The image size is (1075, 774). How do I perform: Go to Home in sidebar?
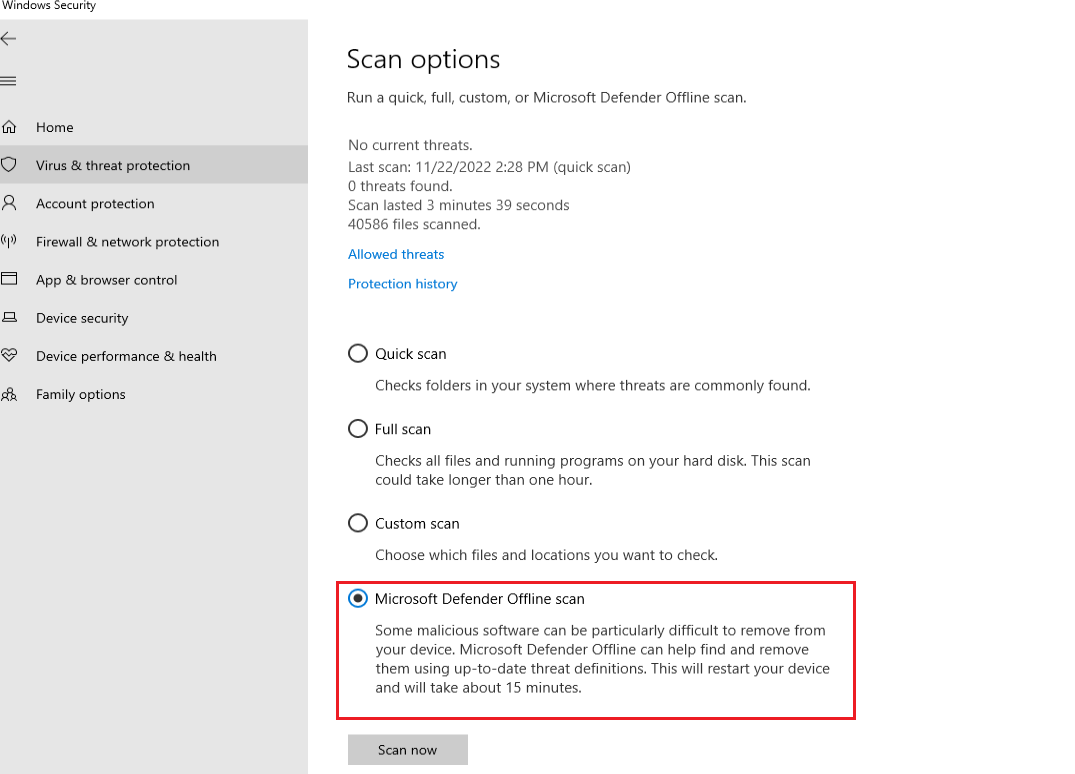[154, 127]
